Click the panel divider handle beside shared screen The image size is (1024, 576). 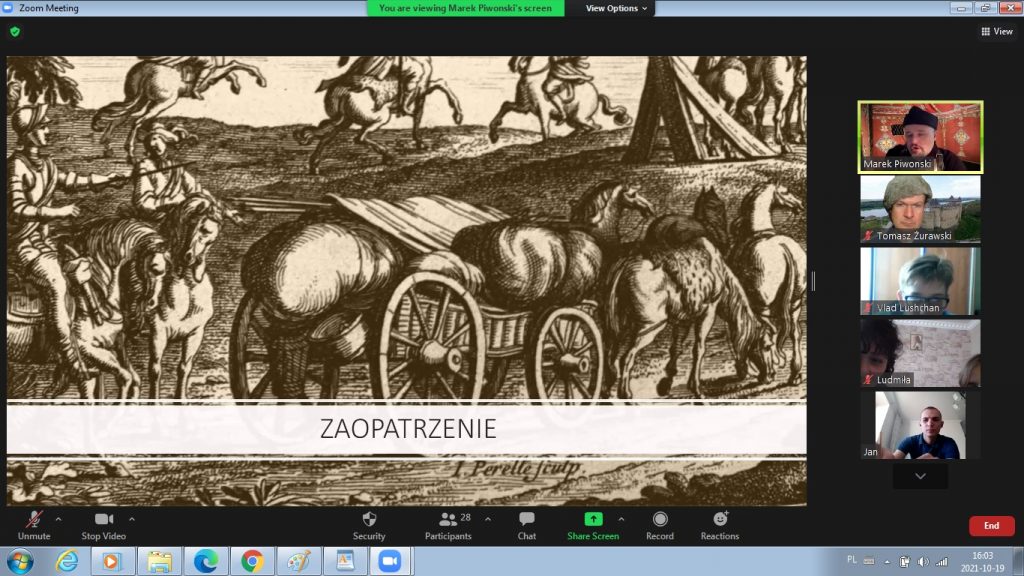pyautogui.click(x=813, y=281)
